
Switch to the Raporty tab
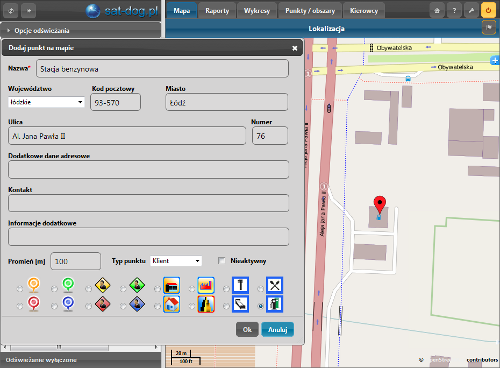[217, 11]
